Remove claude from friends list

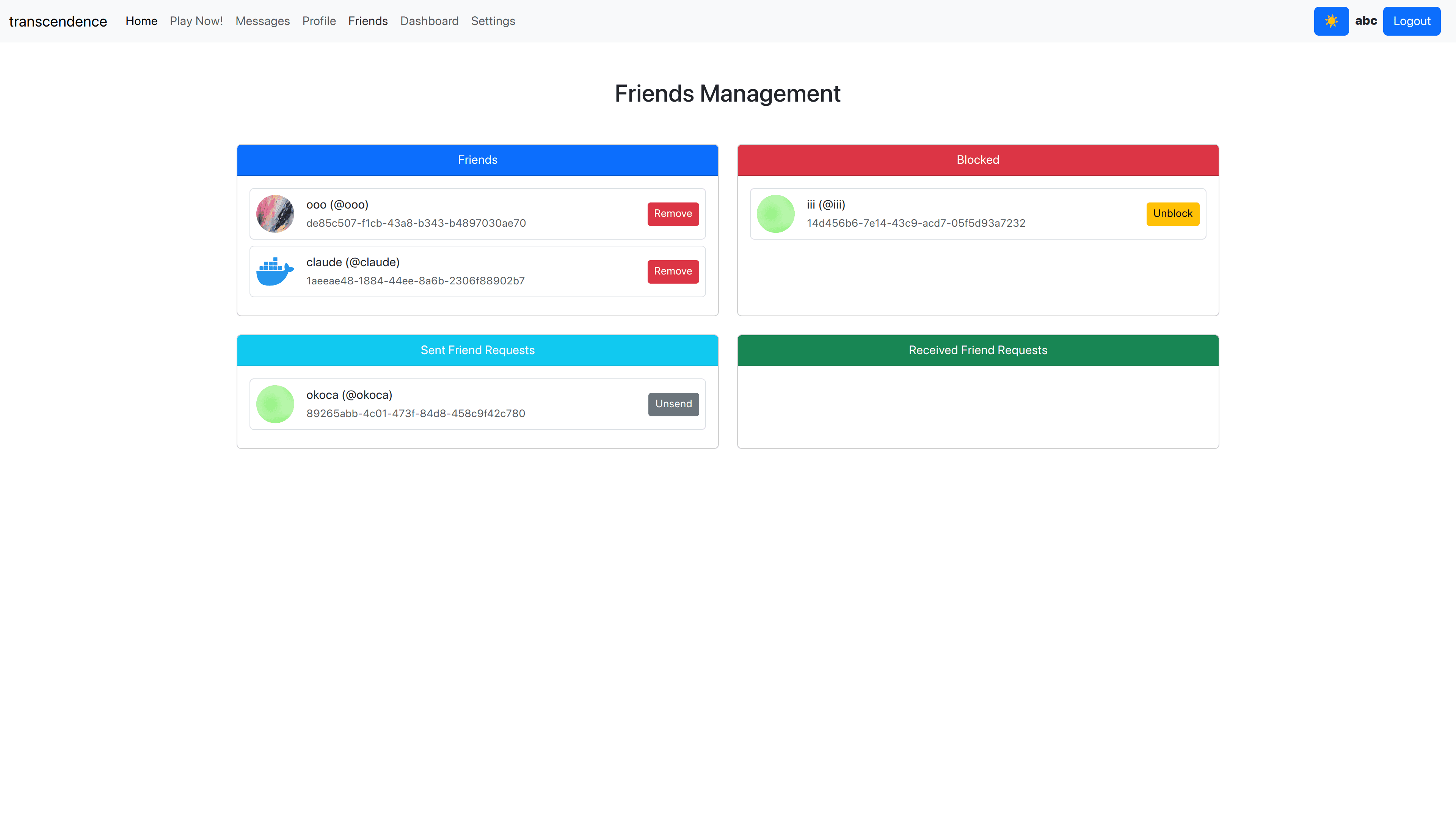tap(673, 271)
